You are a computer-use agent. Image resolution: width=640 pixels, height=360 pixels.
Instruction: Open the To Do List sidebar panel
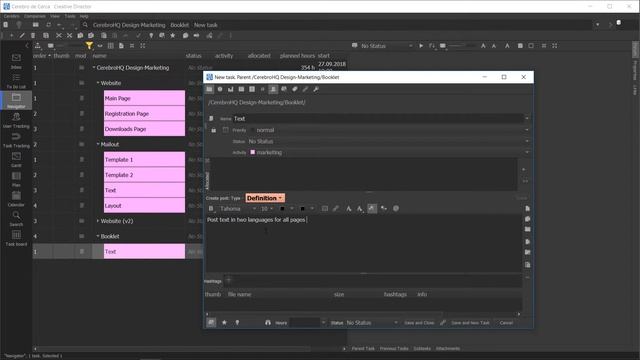tap(16, 81)
